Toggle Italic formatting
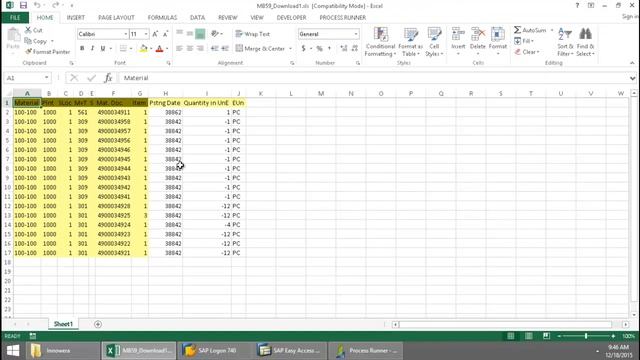Viewport: 640px width, 360px height. pyautogui.click(x=92, y=49)
